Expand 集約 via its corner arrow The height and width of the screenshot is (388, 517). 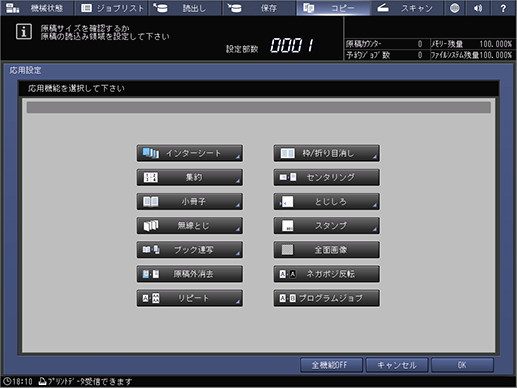pos(238,181)
